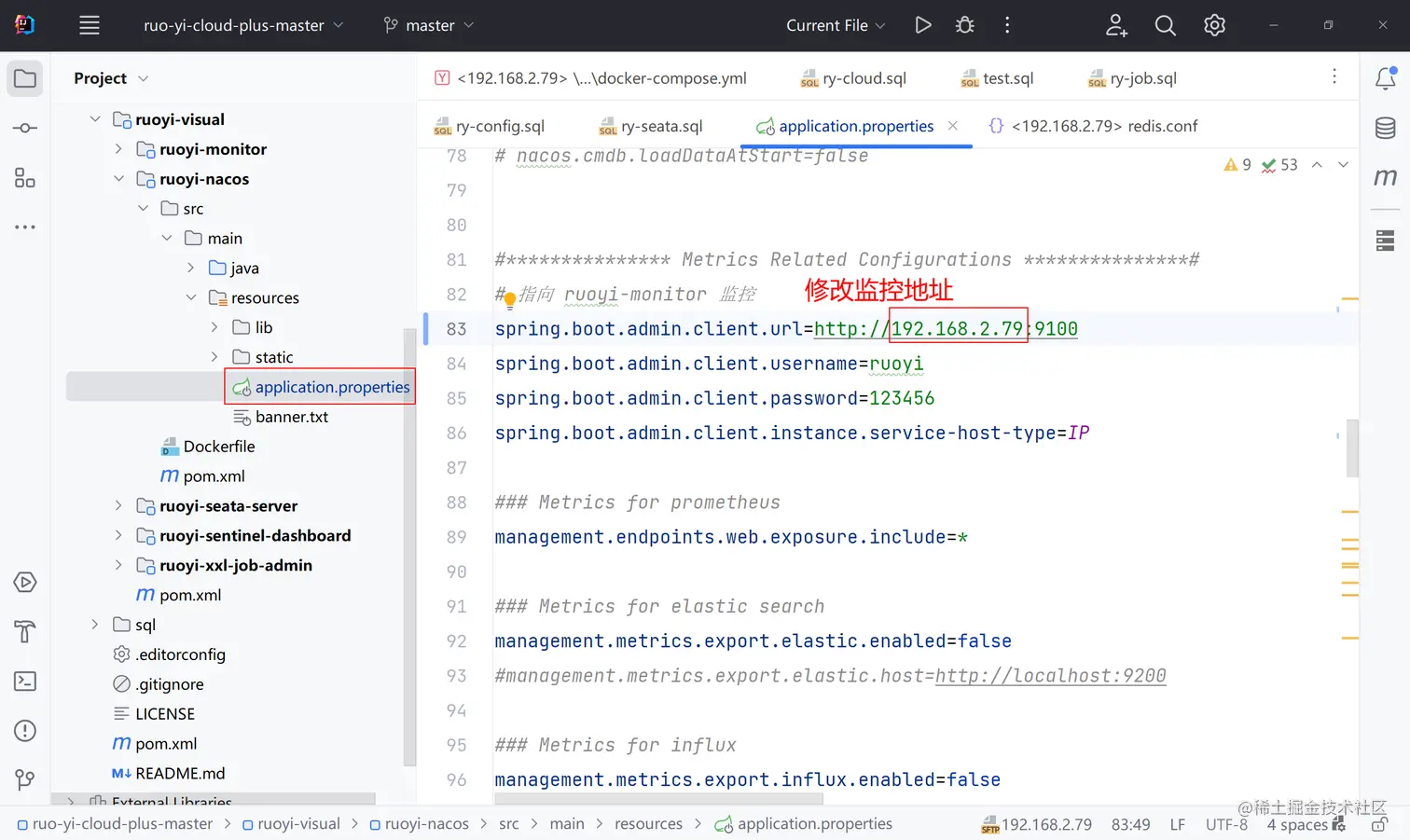This screenshot has height=840, width=1410.
Task: Open the Terminal tool window
Action: point(25,682)
